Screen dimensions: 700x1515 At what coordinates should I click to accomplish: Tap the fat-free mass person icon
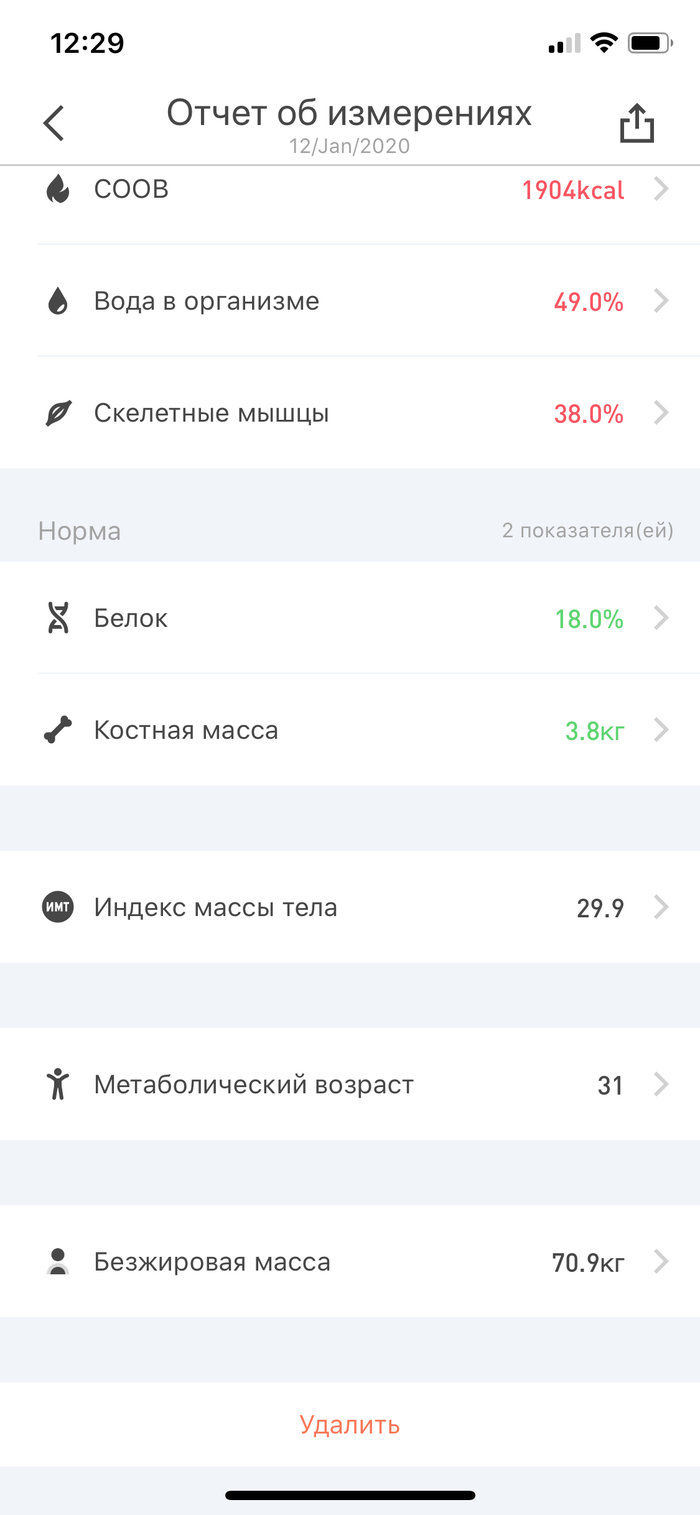(x=58, y=1262)
